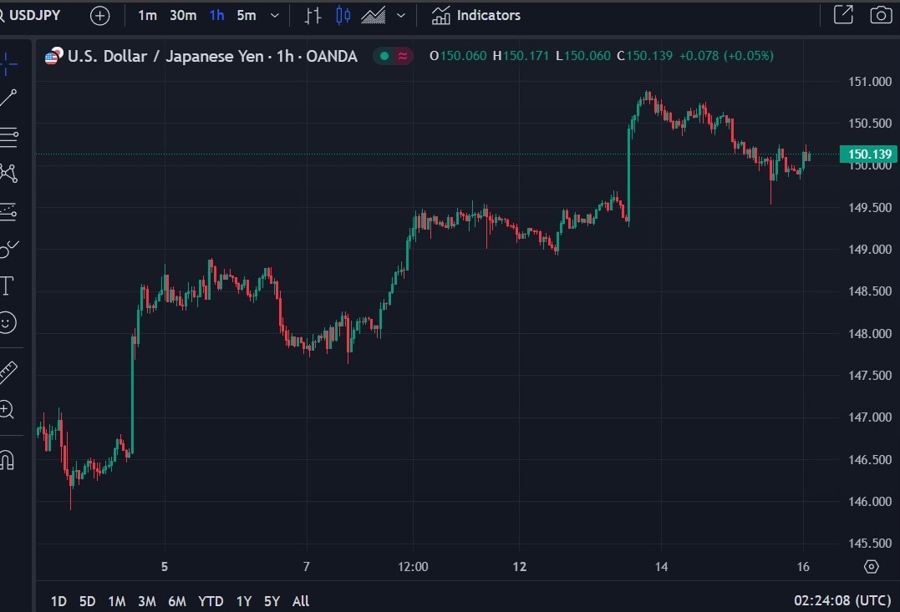Click the U.S. Dollar / Japanese Yen title
Screen dimensions: 900x612
(x=212, y=56)
